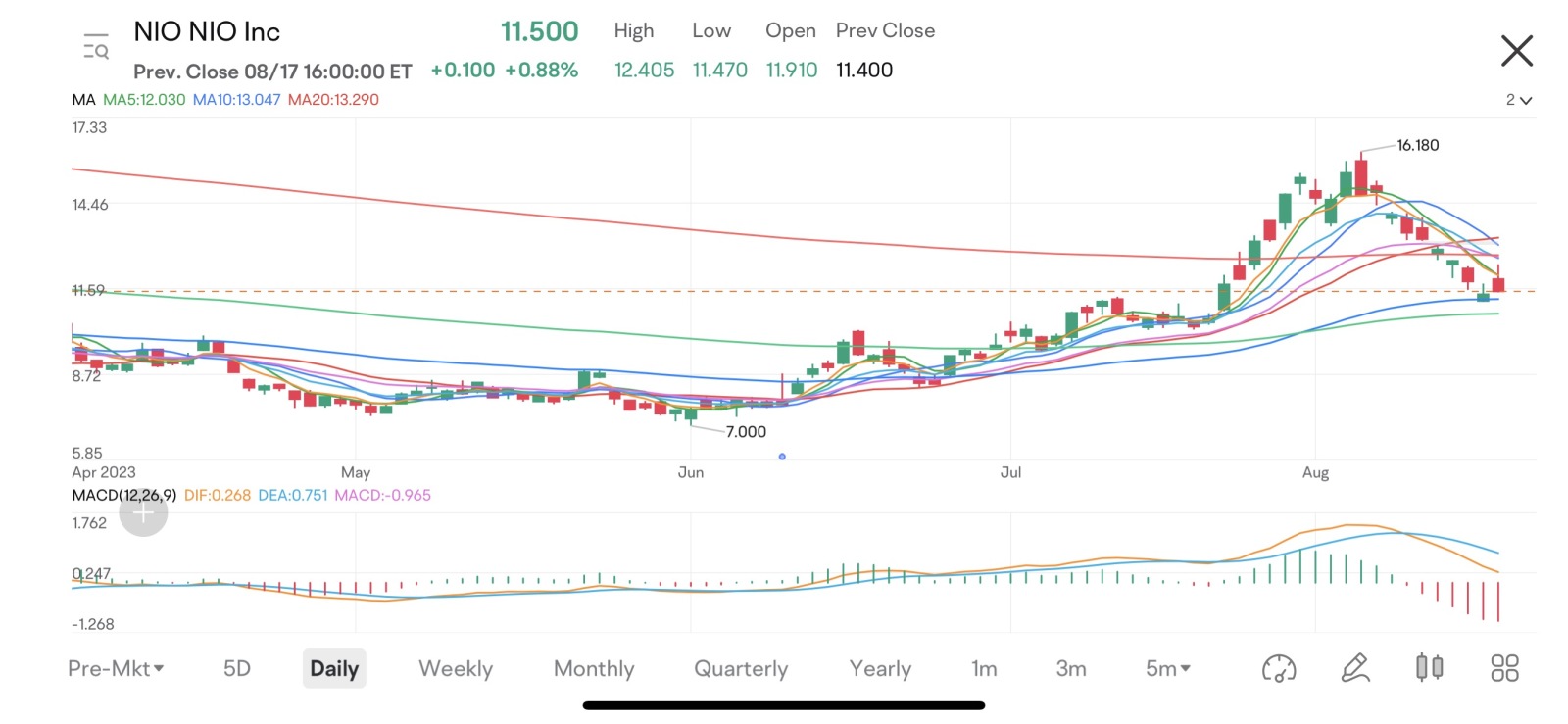Image resolution: width=1568 pixels, height=724 pixels.
Task: Select the 3m interval tab
Action: point(1071,668)
